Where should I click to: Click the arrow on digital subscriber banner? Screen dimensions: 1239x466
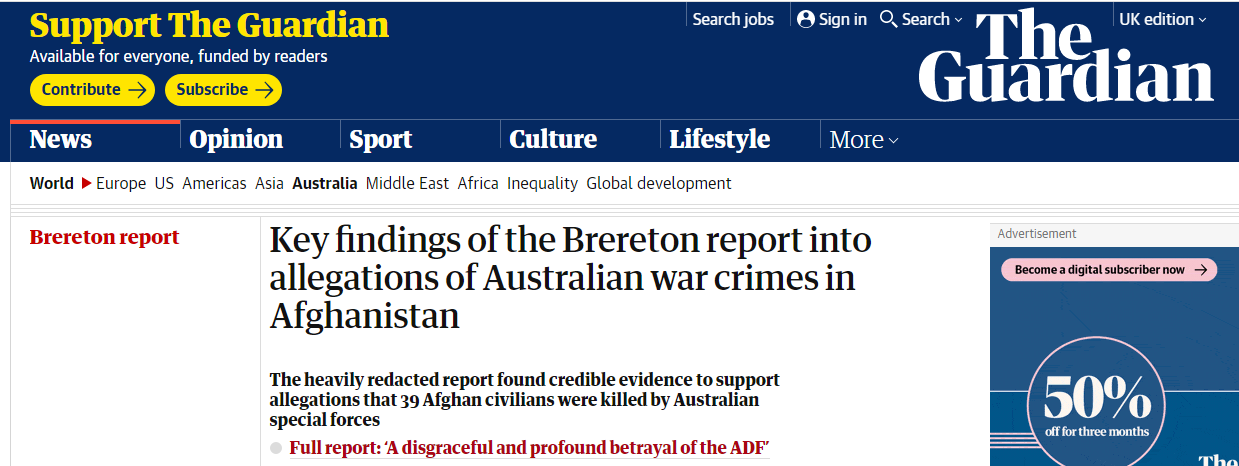click(x=1200, y=270)
